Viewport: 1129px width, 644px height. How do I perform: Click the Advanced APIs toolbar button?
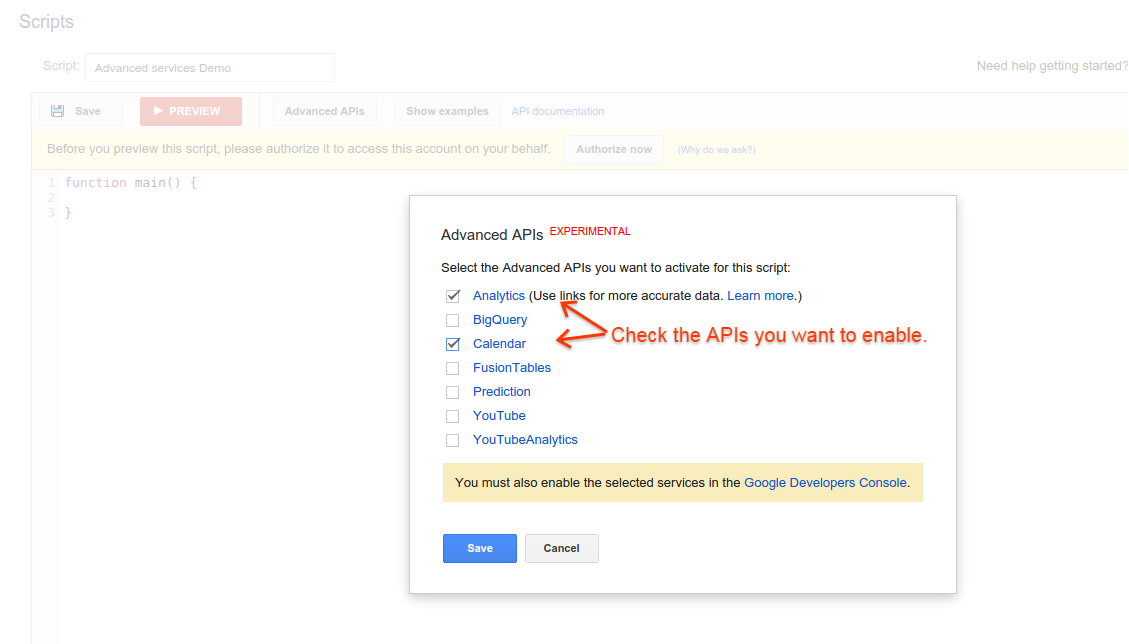coord(324,111)
